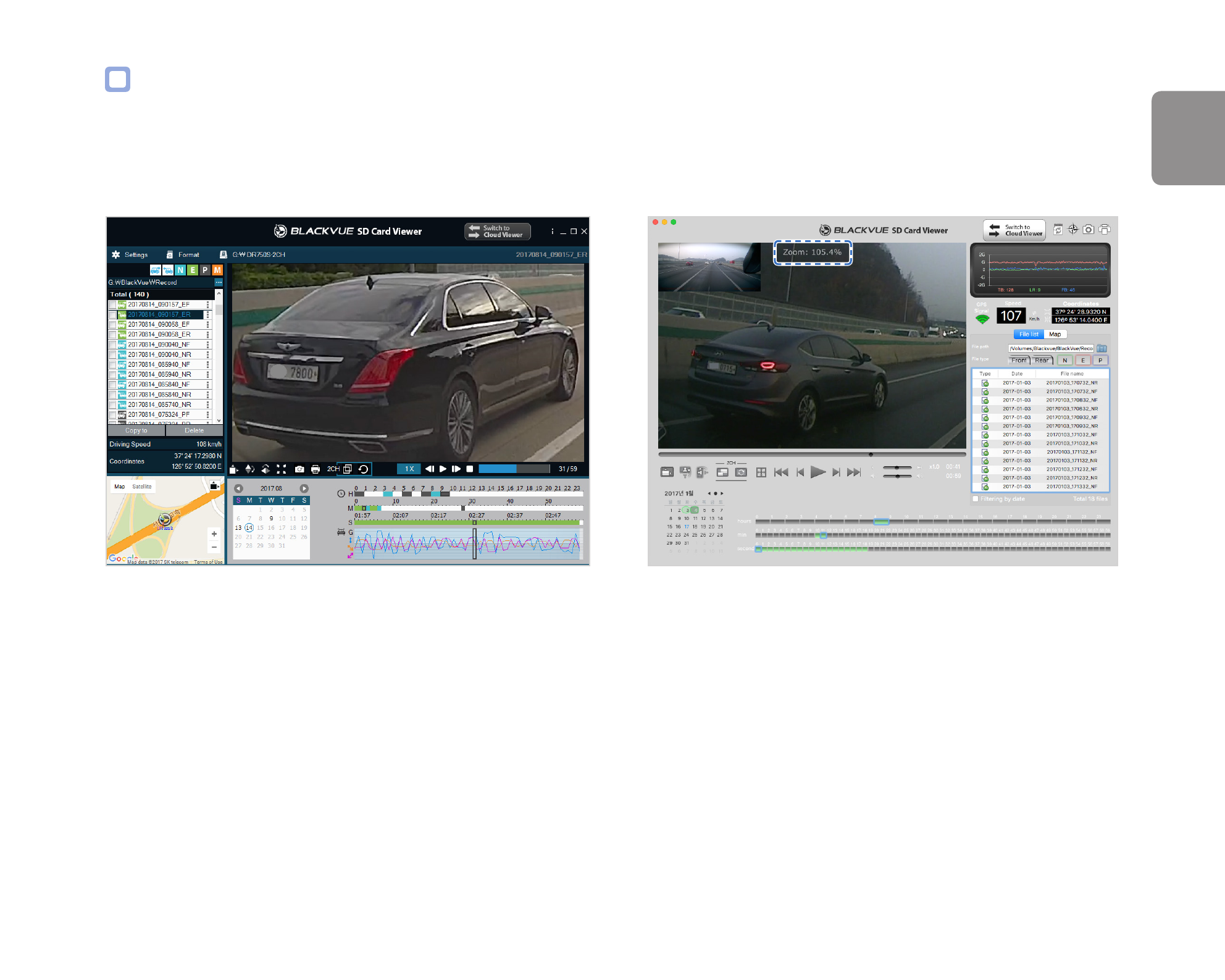Toggle the orange M file filter
1225x980 pixels.
pyautogui.click(x=217, y=270)
